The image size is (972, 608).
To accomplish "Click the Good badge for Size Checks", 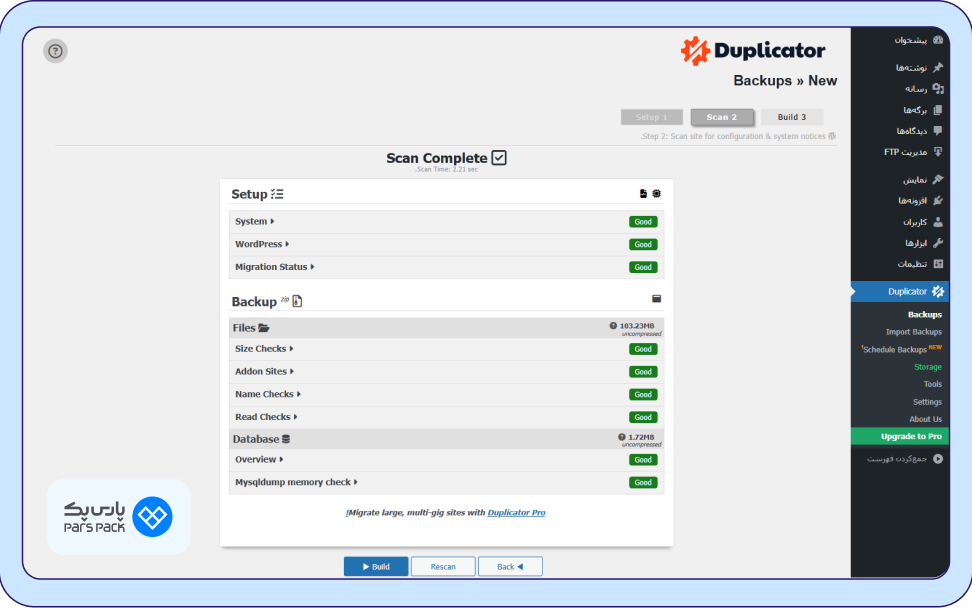I will point(643,349).
